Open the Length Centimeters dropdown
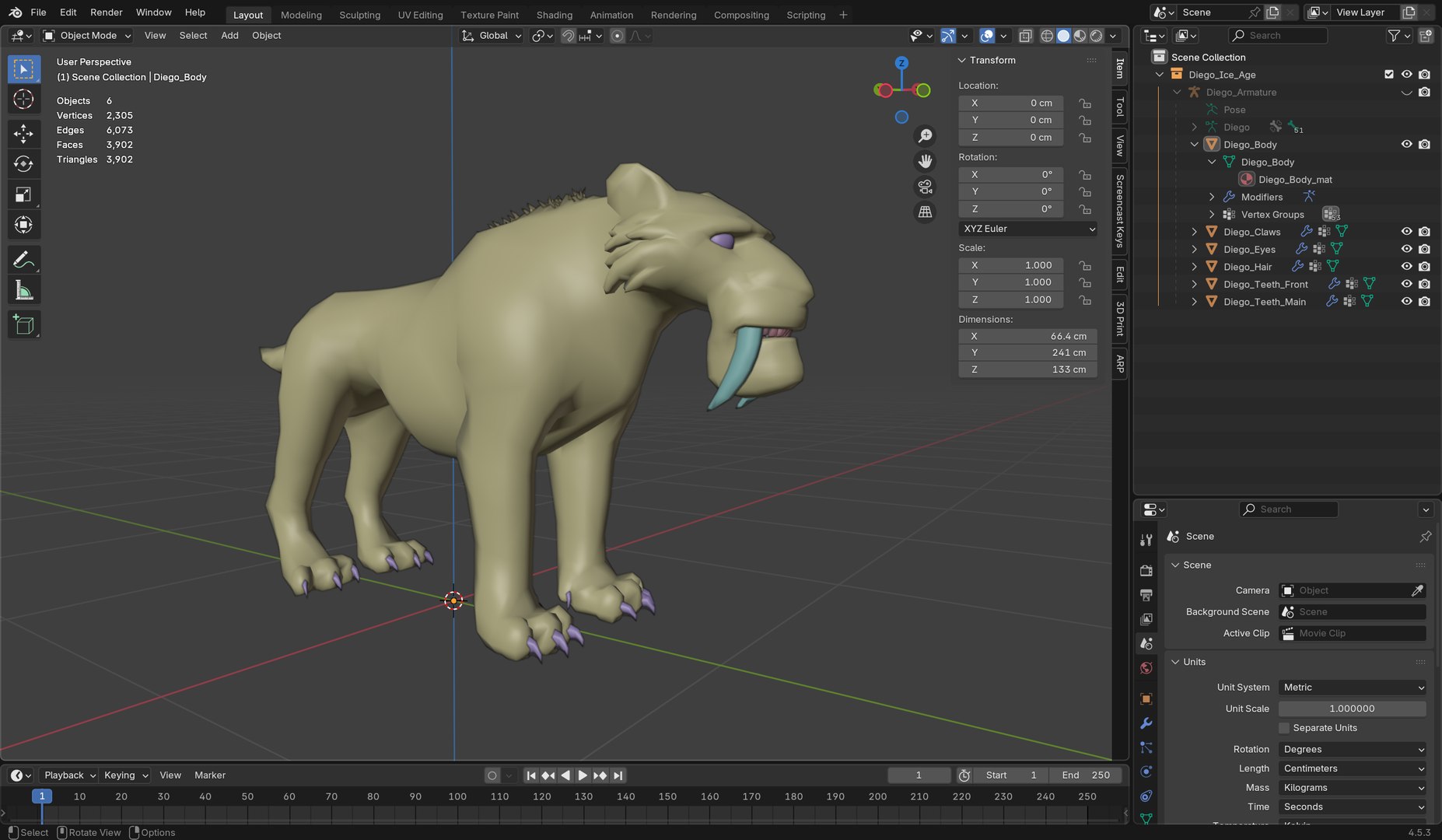Screen dimensions: 1442x840 point(1353,768)
